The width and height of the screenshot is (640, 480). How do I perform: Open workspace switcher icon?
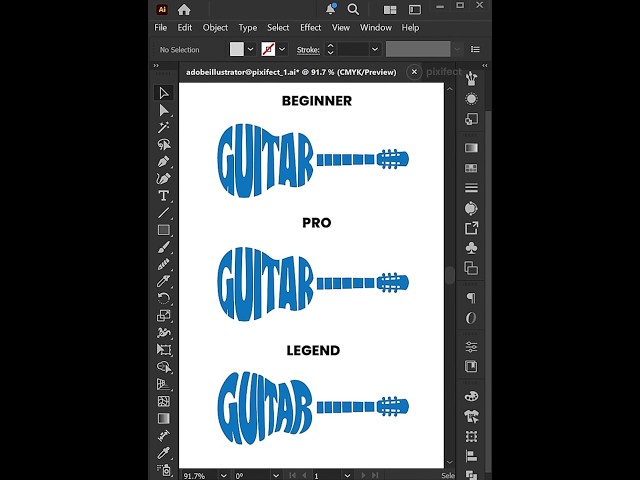415,10
